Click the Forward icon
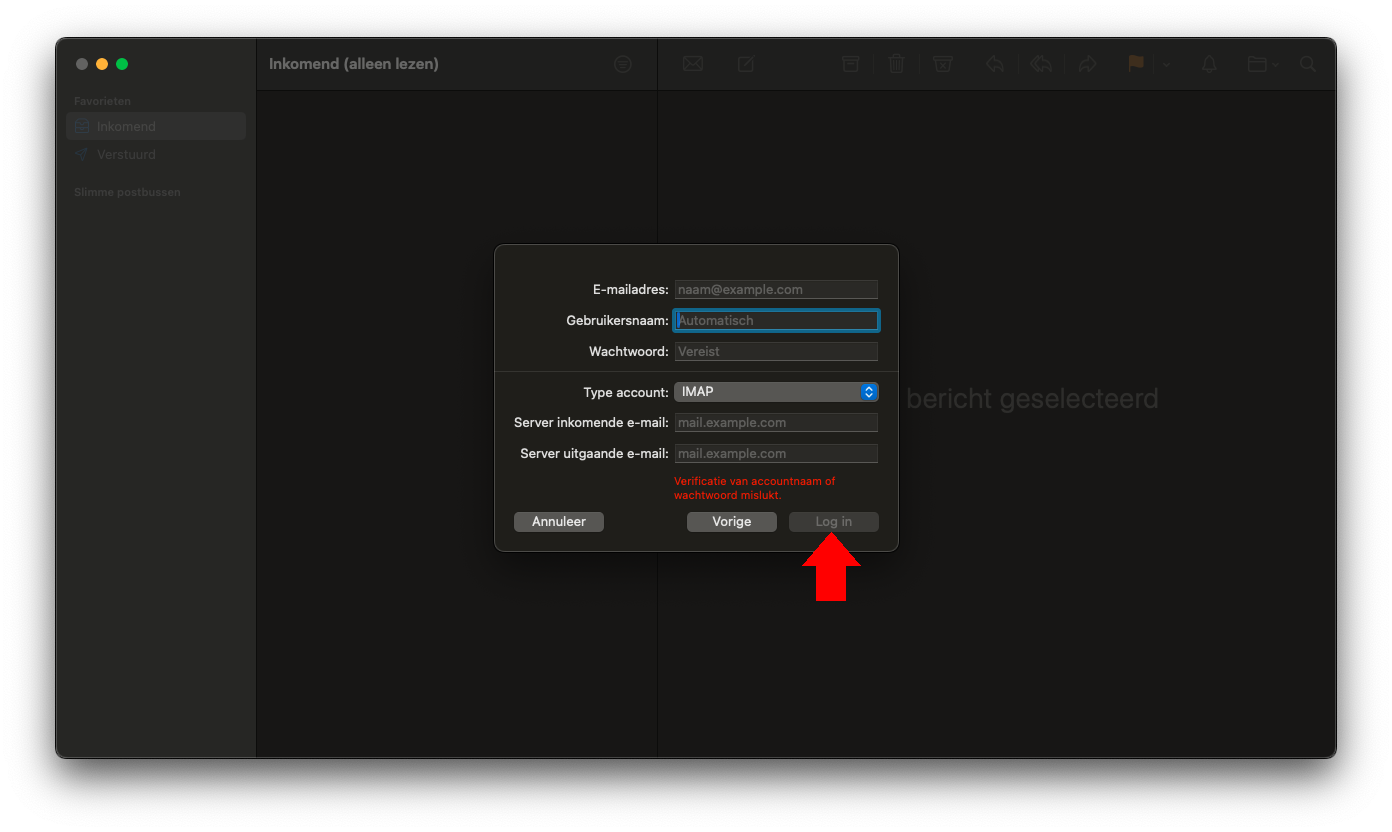The width and height of the screenshot is (1392, 832). [1088, 63]
